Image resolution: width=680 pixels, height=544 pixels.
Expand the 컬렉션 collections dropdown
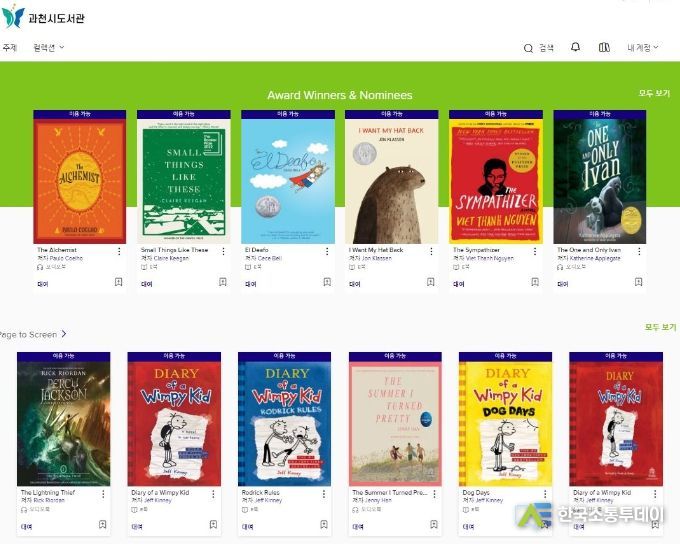pos(49,48)
